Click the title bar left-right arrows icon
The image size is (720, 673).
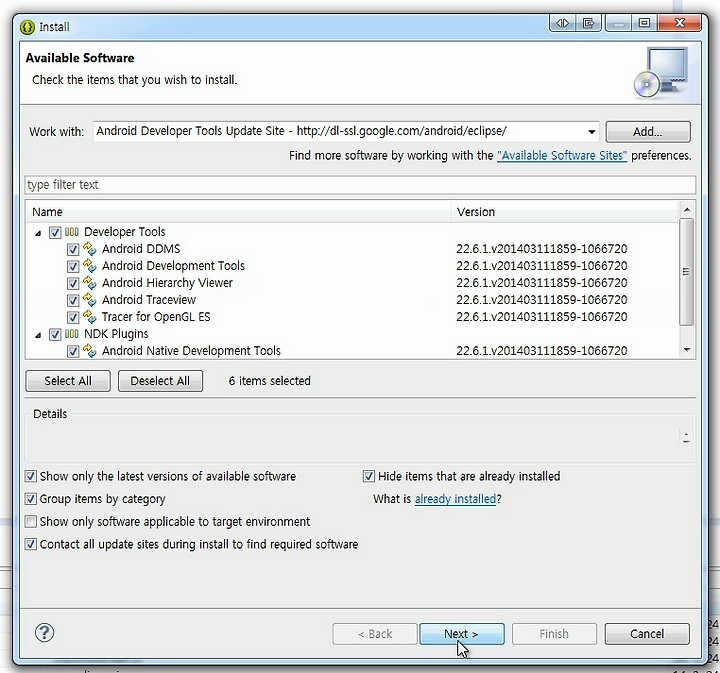(x=562, y=23)
